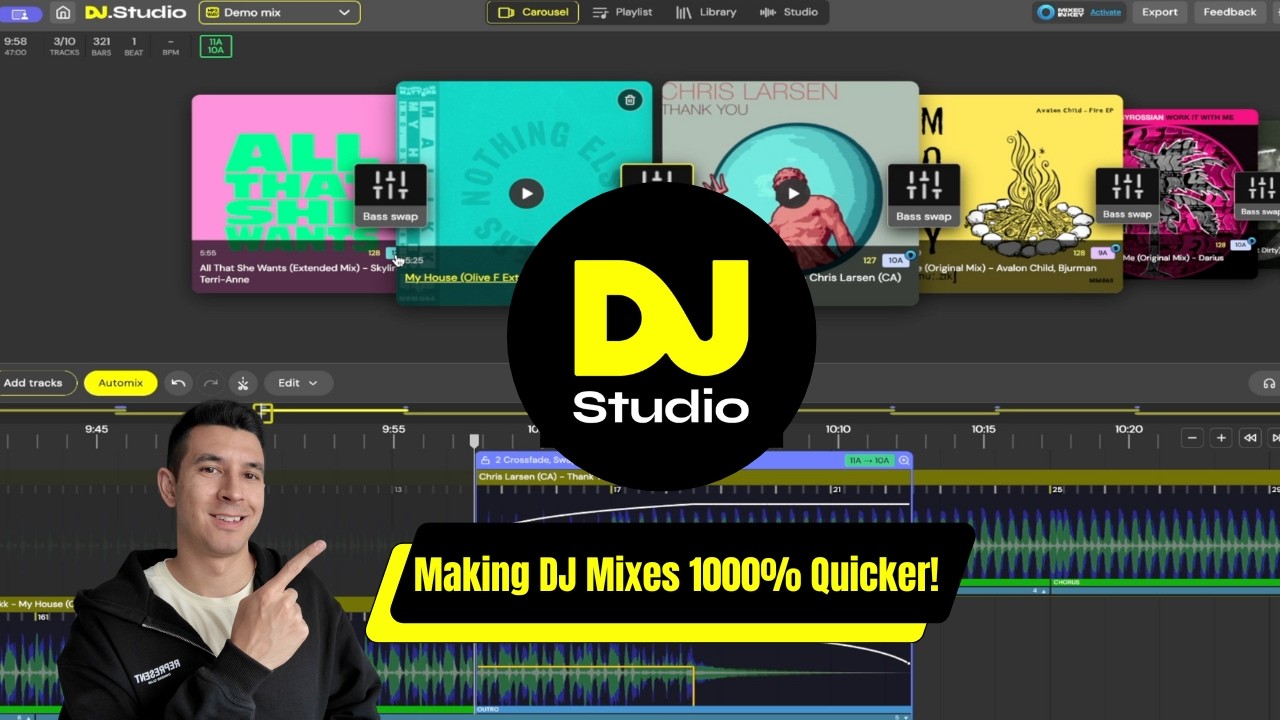Click the 11A → 10A badge on transition header

tap(869, 460)
